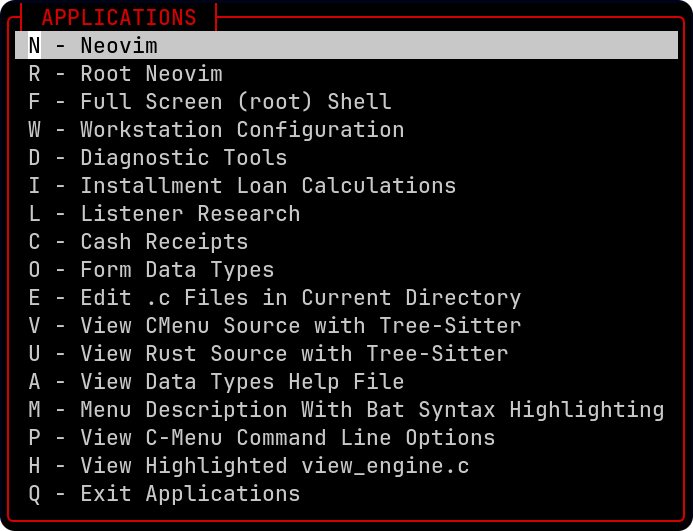The width and height of the screenshot is (693, 531).
Task: Choose Diagnostic Tools
Action: [183, 158]
